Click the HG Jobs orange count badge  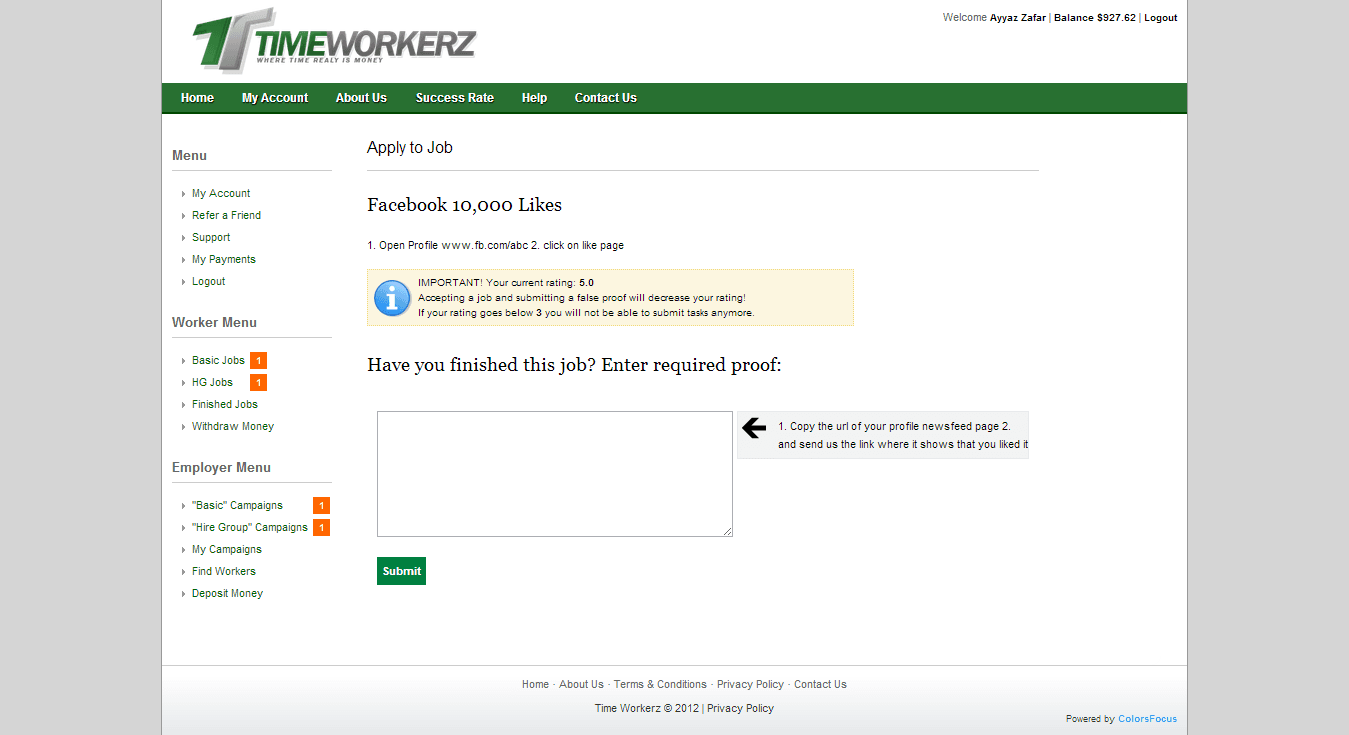click(258, 383)
